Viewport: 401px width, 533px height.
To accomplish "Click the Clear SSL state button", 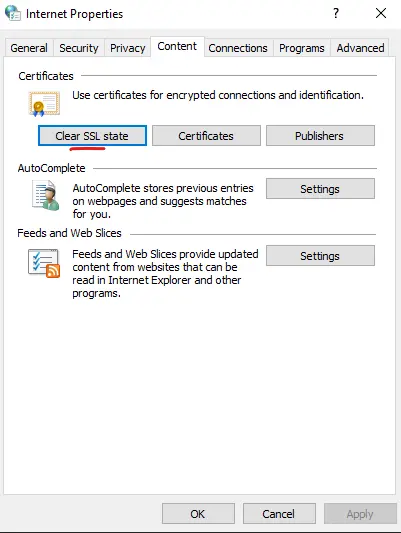I will pyautogui.click(x=92, y=136).
